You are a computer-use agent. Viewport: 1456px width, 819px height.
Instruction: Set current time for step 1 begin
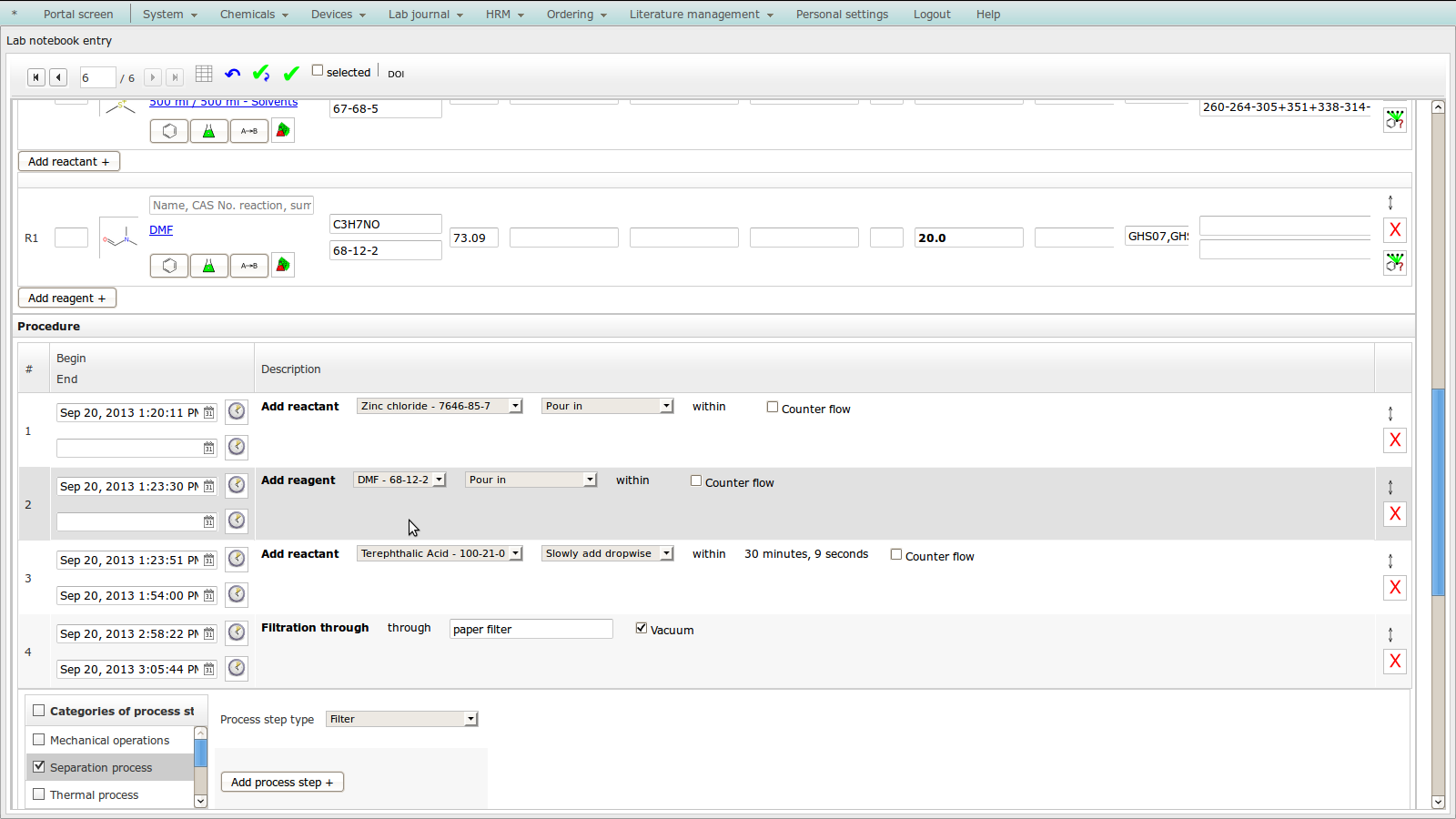[237, 411]
